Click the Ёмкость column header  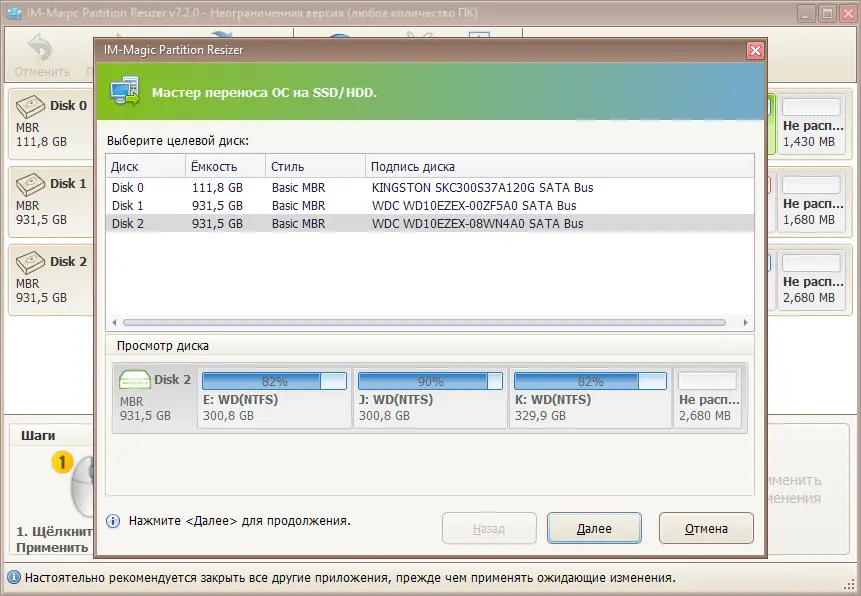coord(226,166)
